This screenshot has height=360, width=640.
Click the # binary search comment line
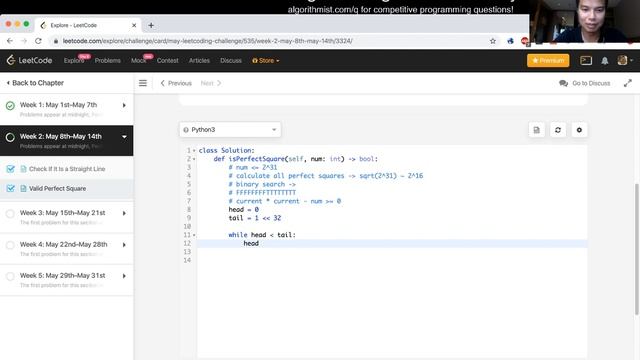262,184
